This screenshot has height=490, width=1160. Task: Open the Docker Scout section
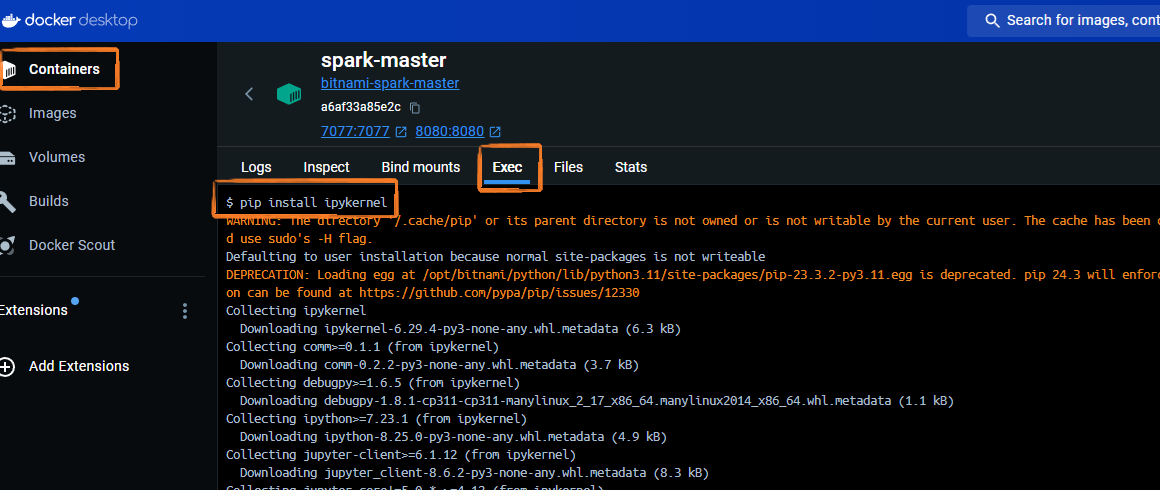72,245
